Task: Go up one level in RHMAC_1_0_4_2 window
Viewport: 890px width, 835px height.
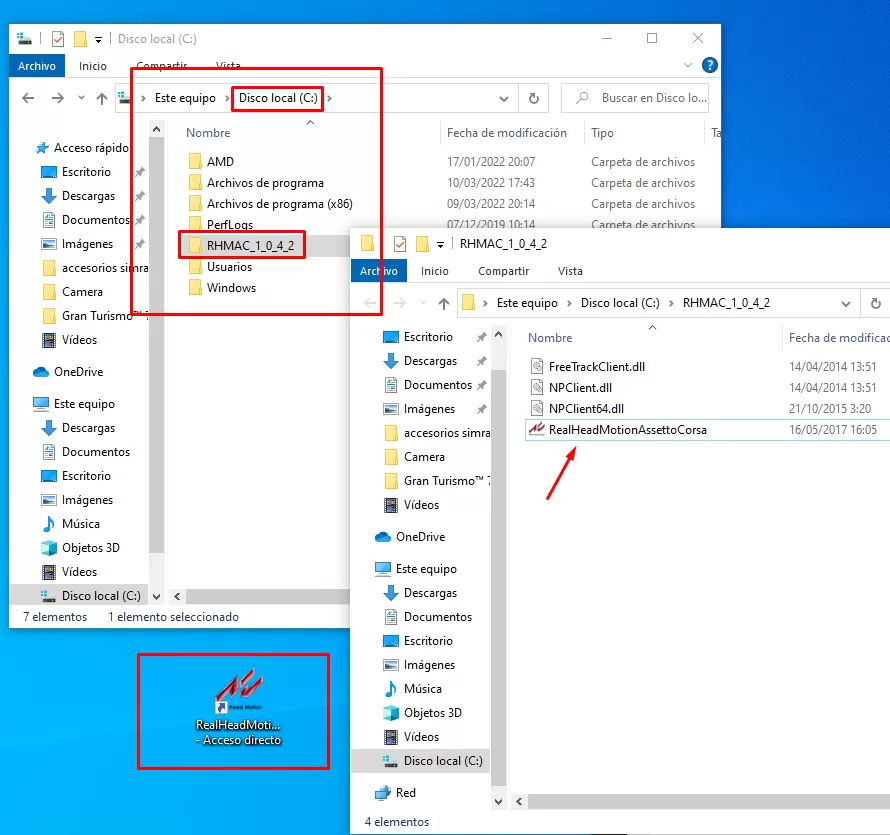Action: [x=444, y=303]
